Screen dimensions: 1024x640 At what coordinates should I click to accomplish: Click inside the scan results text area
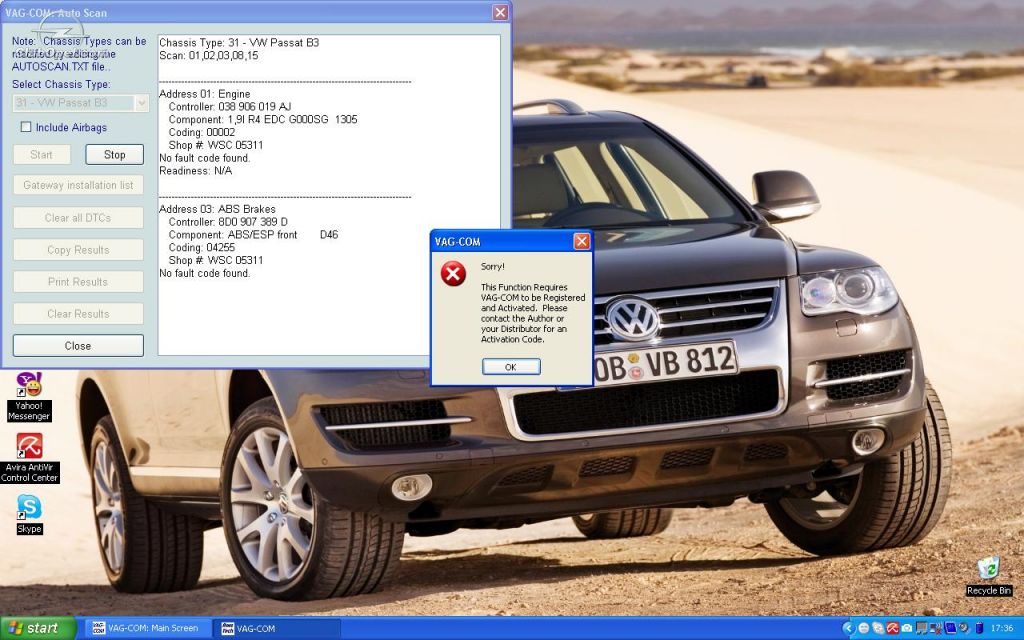click(329, 195)
